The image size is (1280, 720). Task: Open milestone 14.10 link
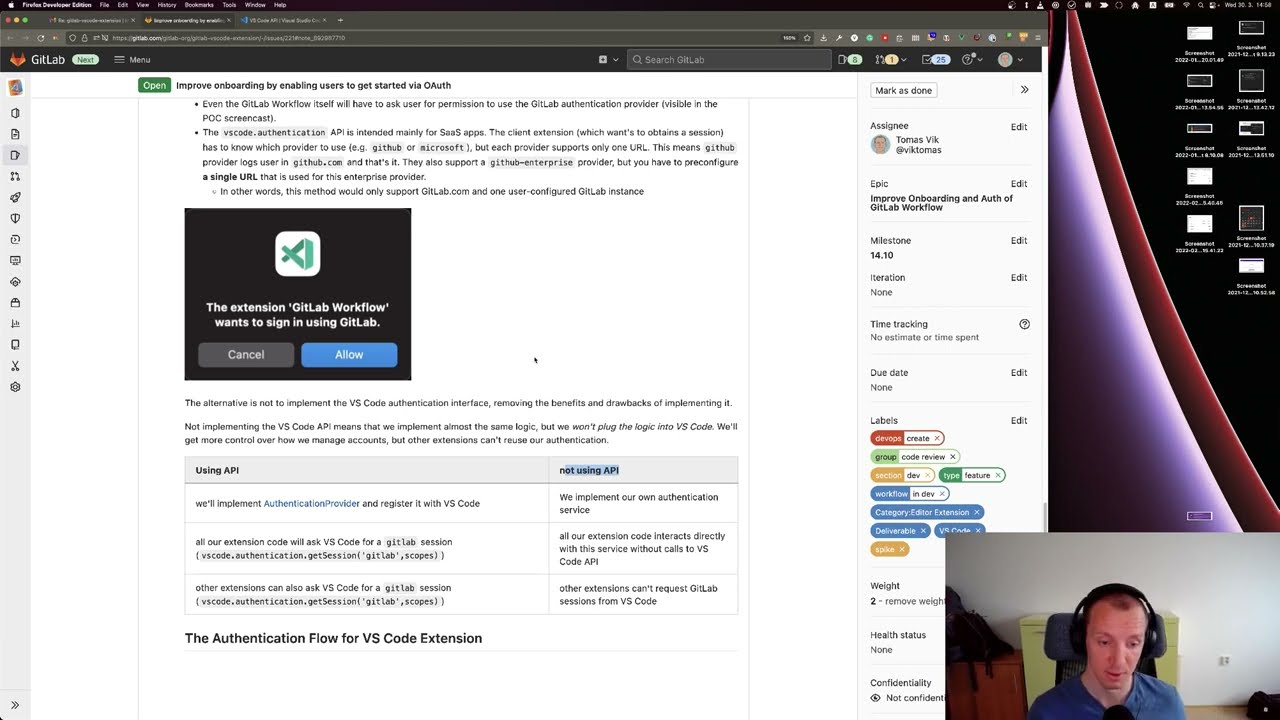(x=881, y=255)
